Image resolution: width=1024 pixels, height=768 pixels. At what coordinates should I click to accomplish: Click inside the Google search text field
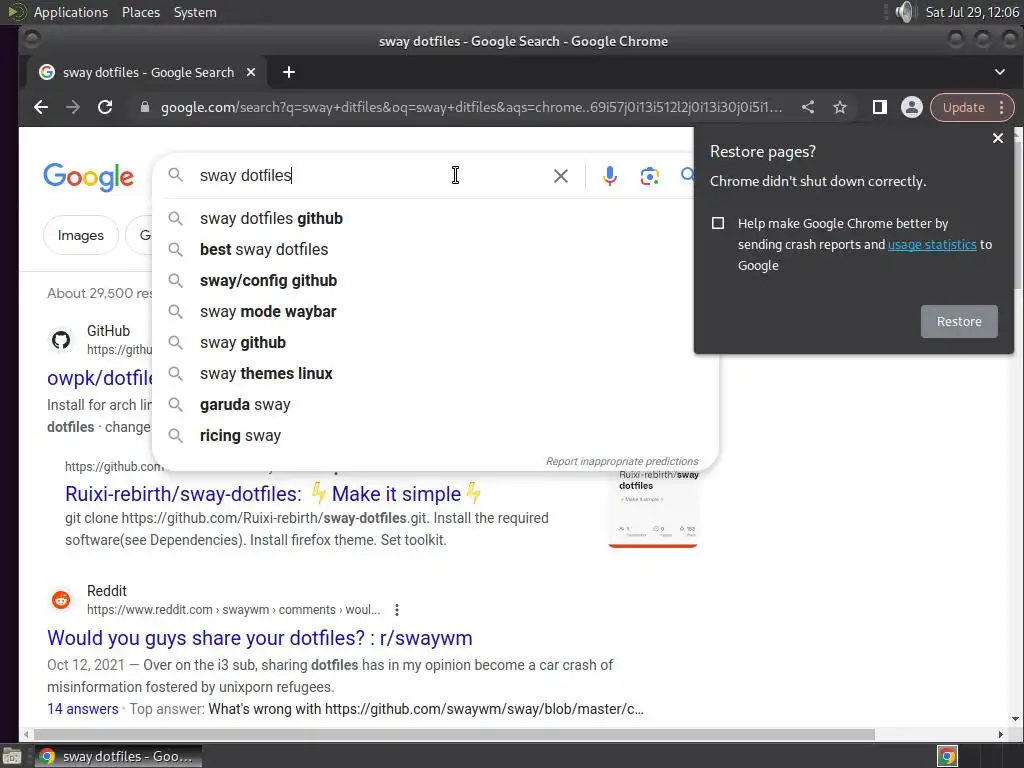tap(369, 176)
